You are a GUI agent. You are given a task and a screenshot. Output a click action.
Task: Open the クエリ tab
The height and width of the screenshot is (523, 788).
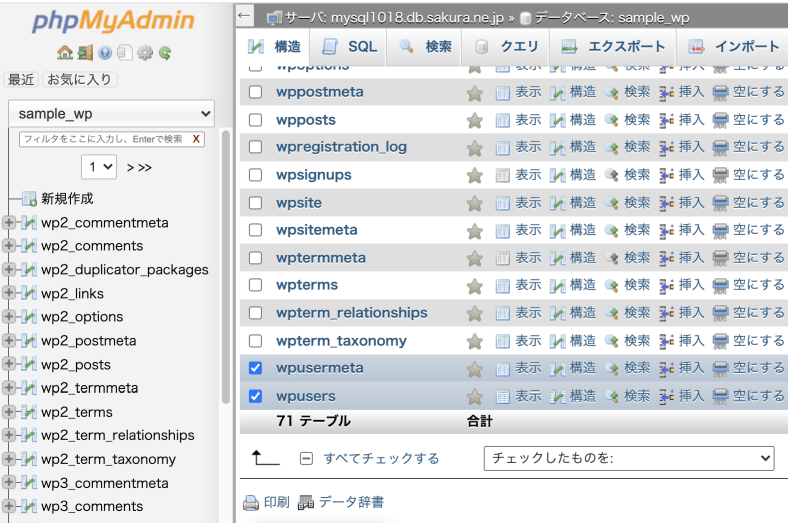coord(506,47)
